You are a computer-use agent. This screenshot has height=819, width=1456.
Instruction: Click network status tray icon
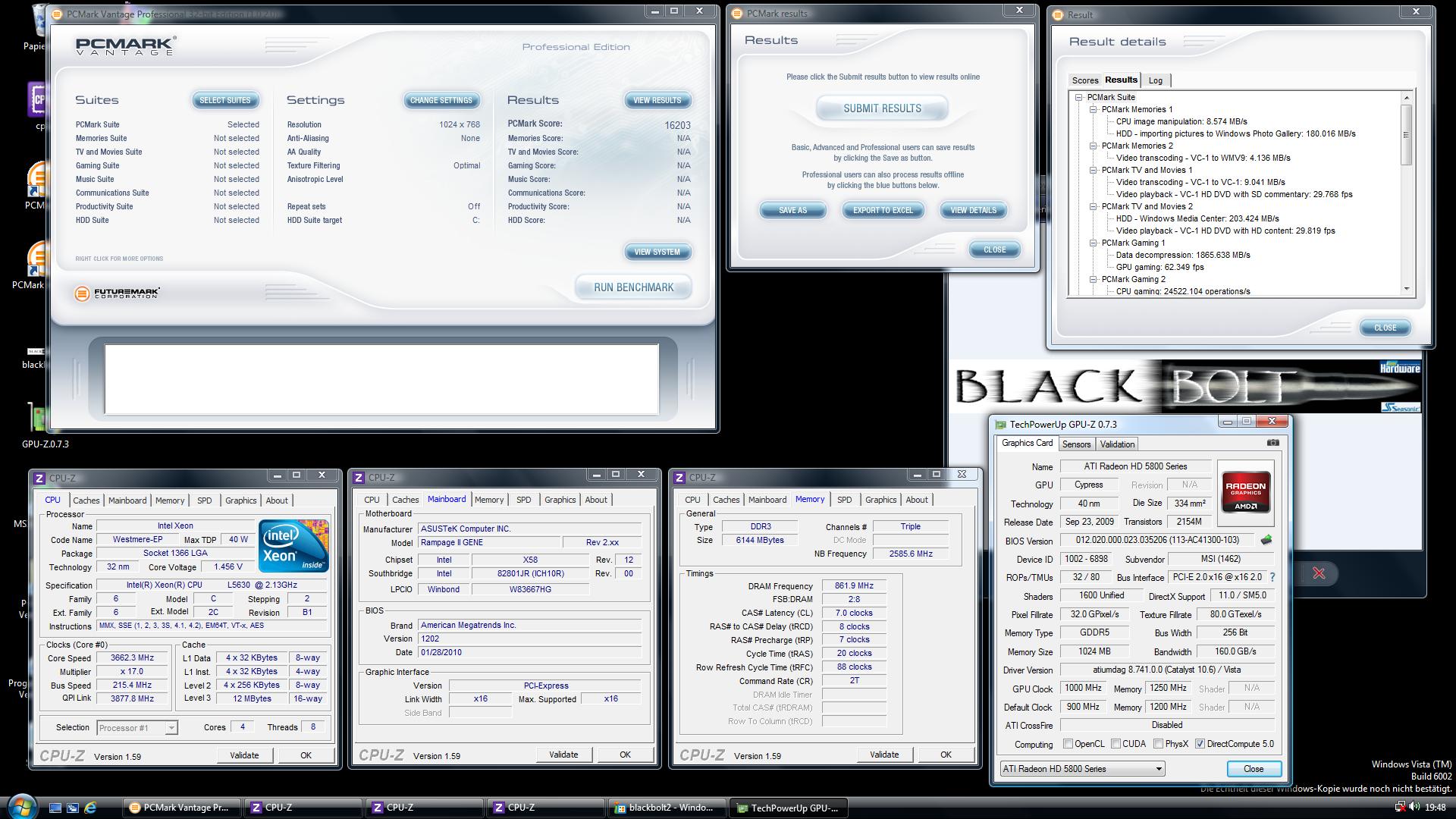1401,808
